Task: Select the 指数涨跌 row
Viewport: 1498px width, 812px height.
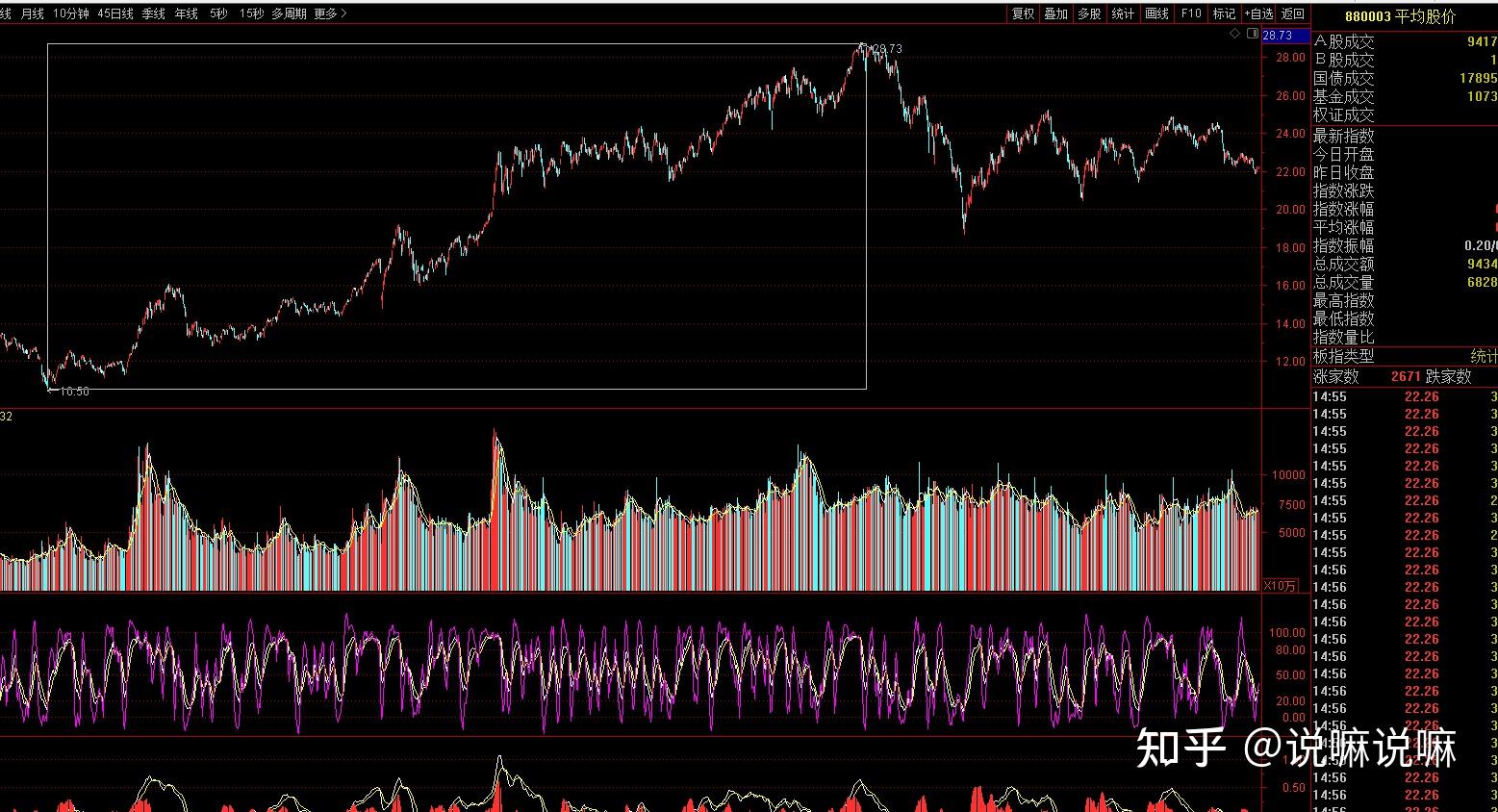Action: coord(1405,190)
